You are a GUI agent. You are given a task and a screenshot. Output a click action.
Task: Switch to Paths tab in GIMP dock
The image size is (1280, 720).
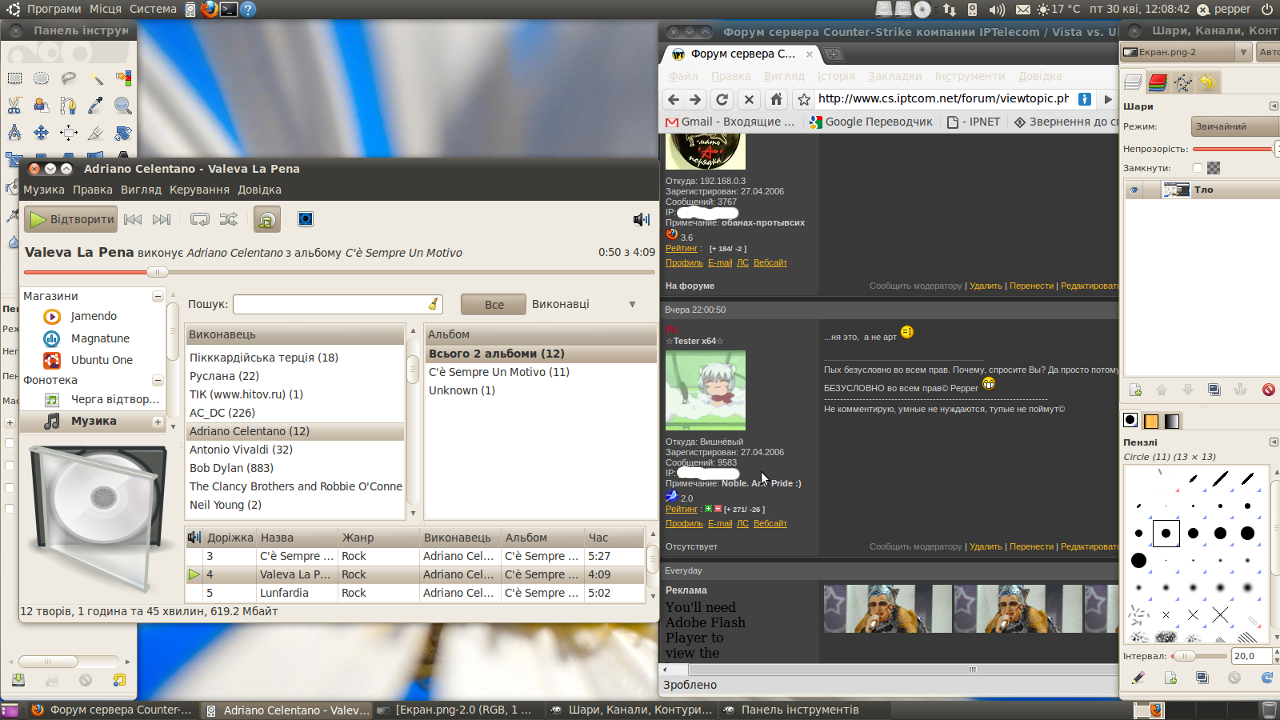pyautogui.click(x=1183, y=83)
